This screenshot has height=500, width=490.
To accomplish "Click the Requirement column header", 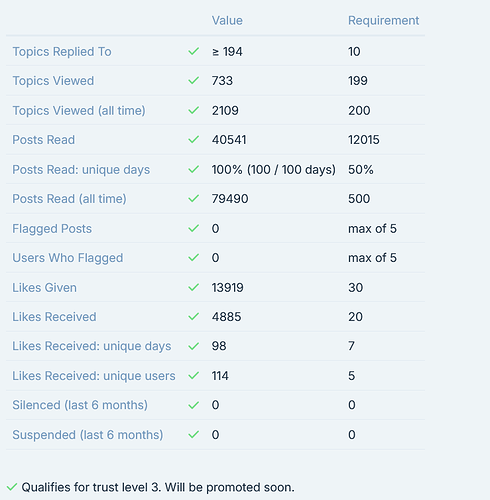I will (x=384, y=20).
